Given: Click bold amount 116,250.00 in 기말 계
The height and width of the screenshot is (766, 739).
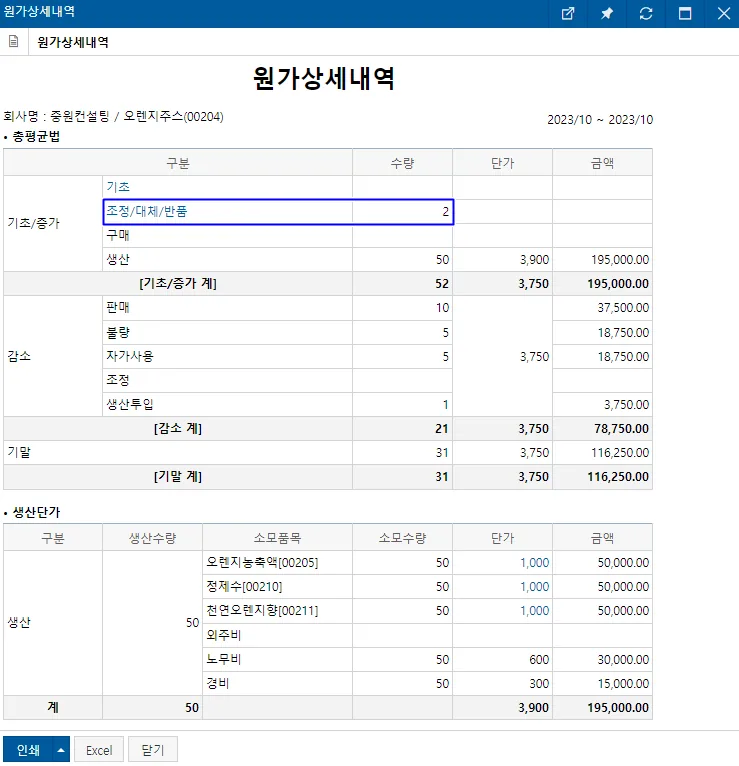Looking at the screenshot, I should pyautogui.click(x=618, y=477).
